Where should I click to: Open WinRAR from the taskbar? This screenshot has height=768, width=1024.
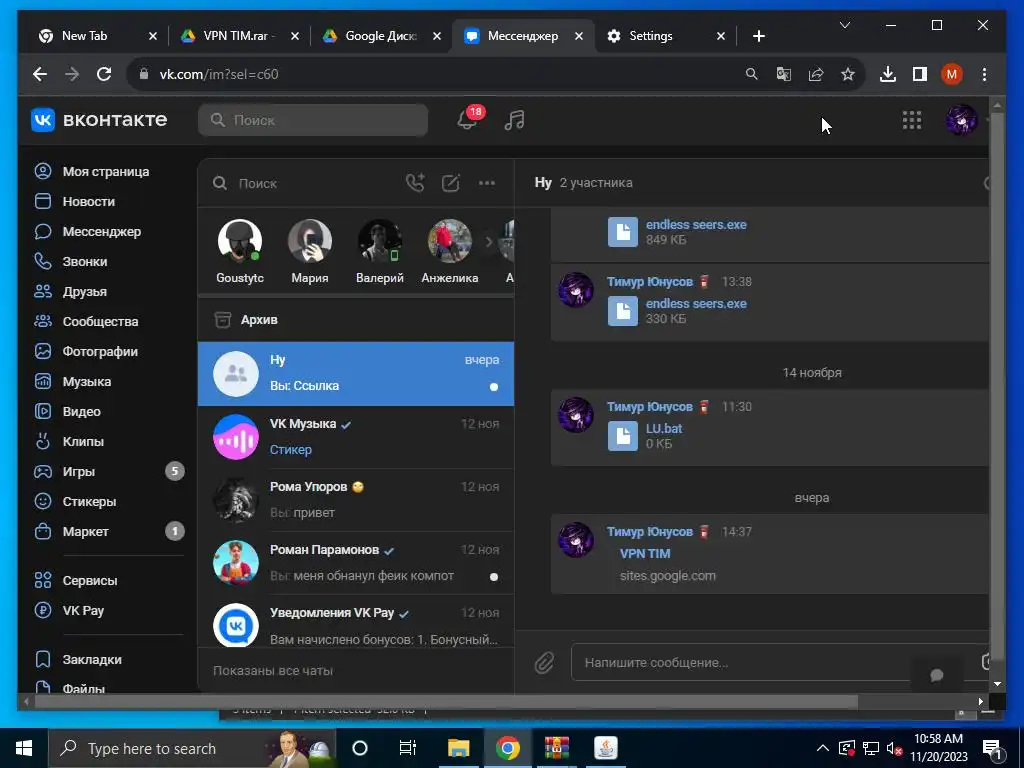tap(556, 748)
